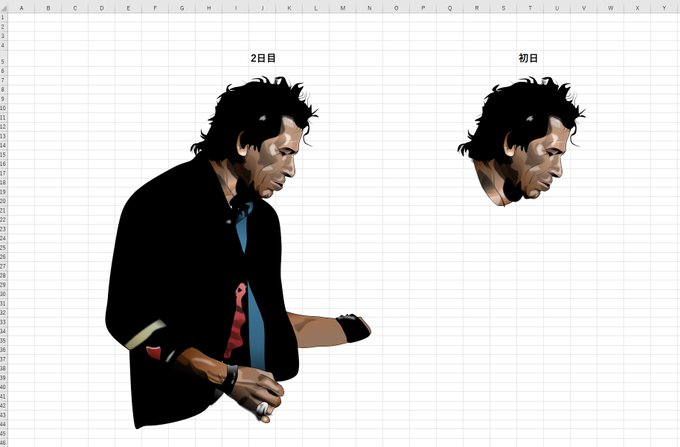Screen dimensions: 680x447
Task: Select column V header
Action: click(x=584, y=8)
